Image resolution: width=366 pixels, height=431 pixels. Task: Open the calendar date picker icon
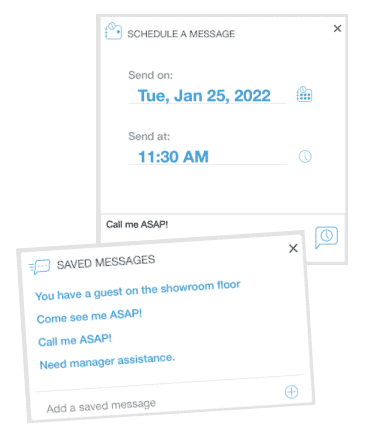[x=304, y=94]
